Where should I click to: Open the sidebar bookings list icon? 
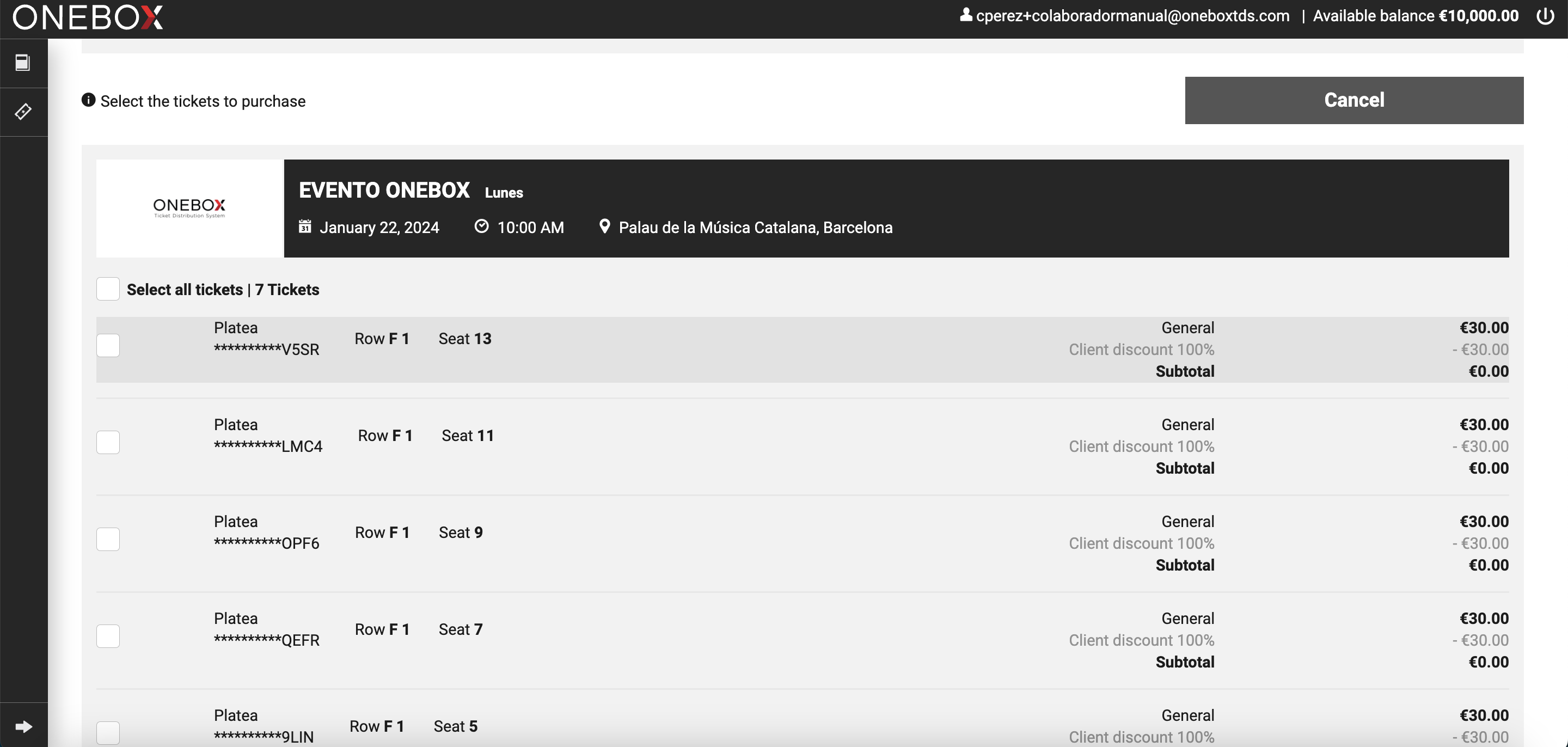[x=23, y=63]
